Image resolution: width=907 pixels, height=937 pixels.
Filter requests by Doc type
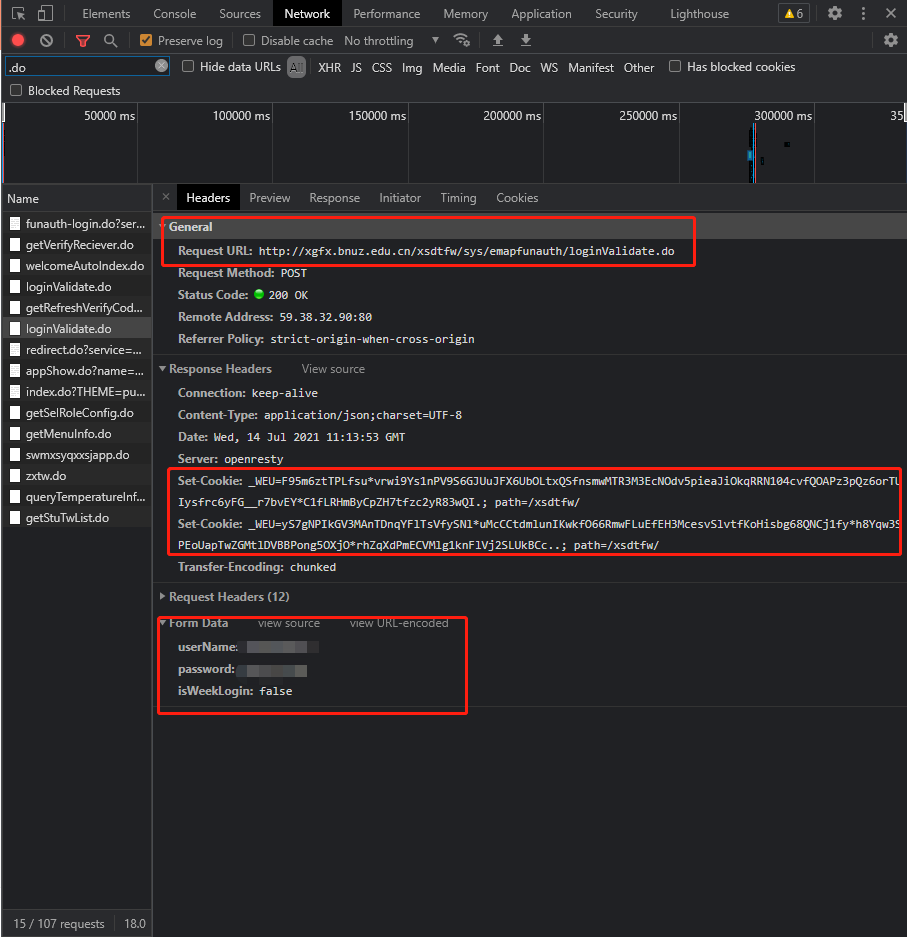(x=520, y=68)
